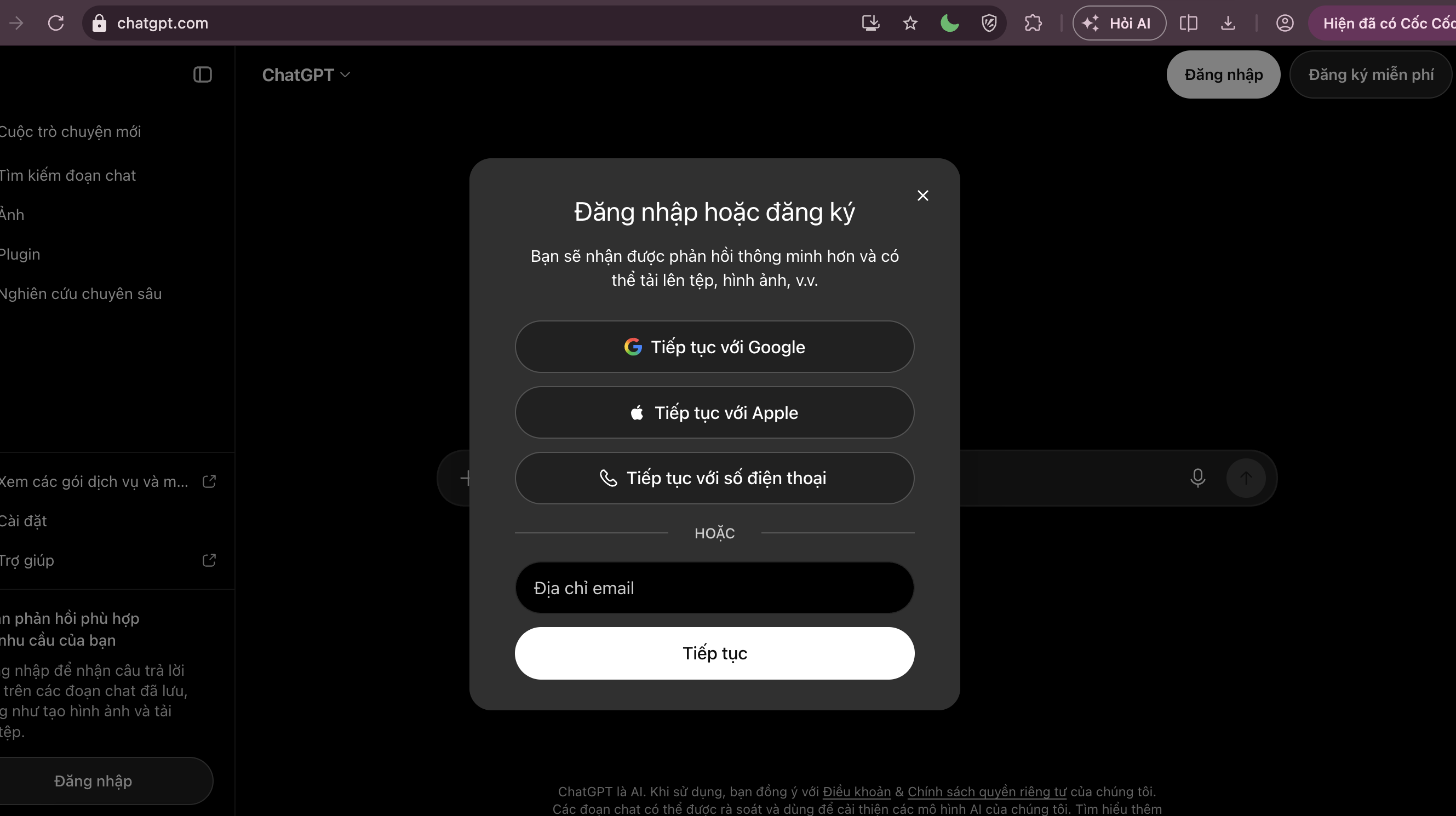Click the Tìm hiểu thêm link
Viewport: 1456px width, 816px height.
1118,809
